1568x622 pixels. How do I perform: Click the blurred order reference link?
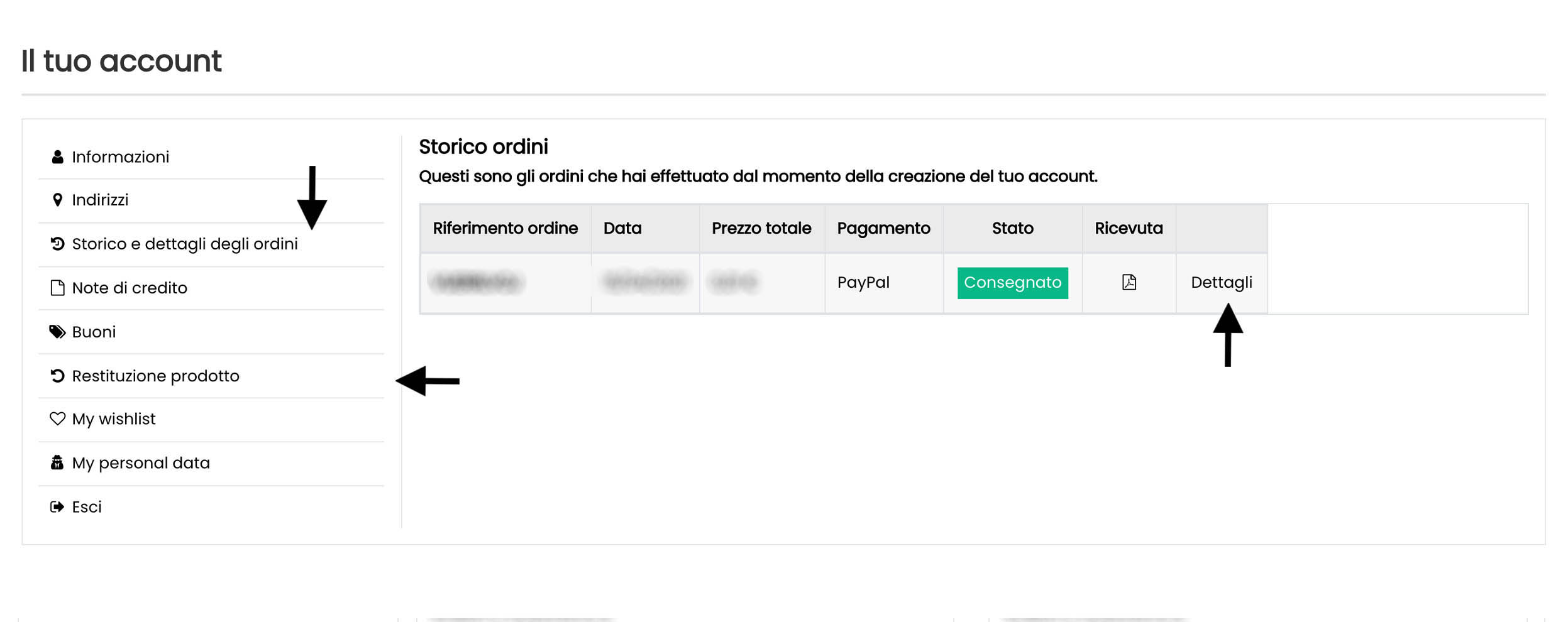tap(476, 282)
